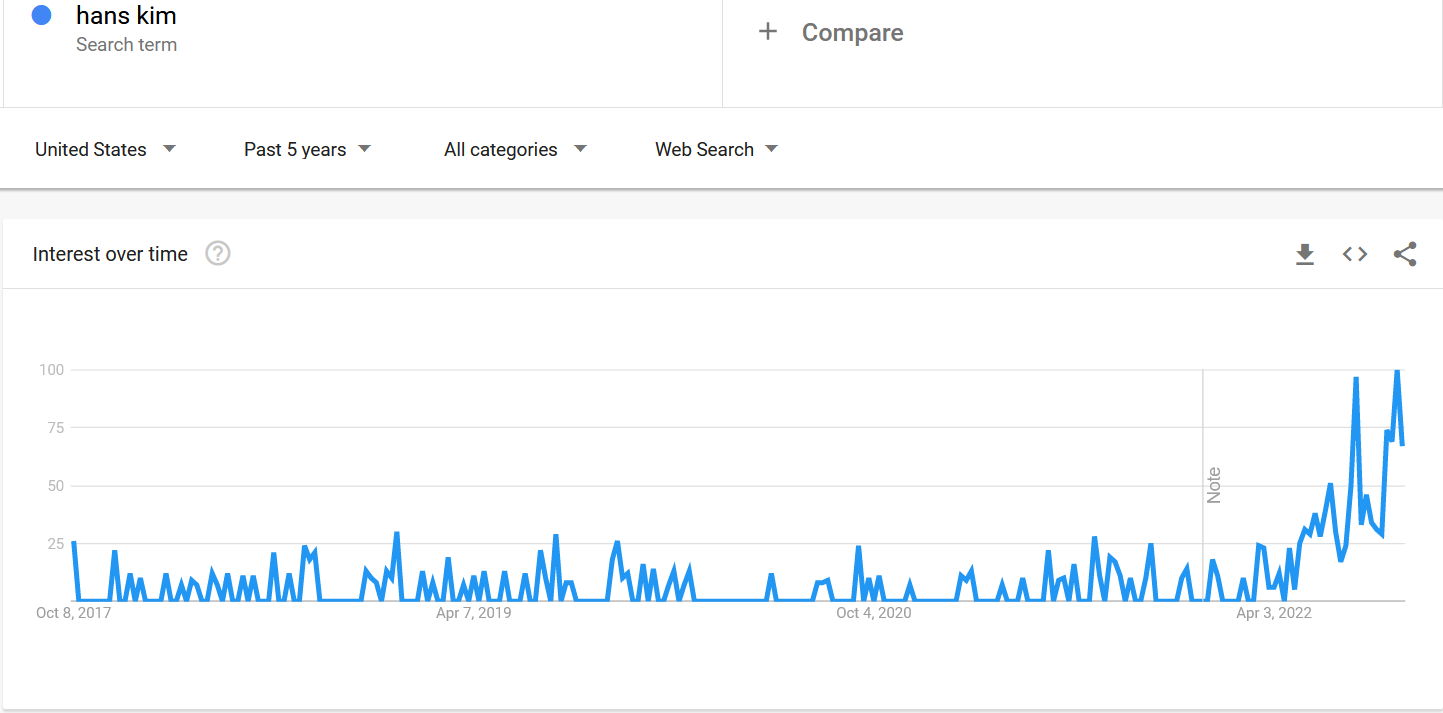Click the Oct 8, 2017 axis label
The image size is (1443, 713).
pos(73,613)
